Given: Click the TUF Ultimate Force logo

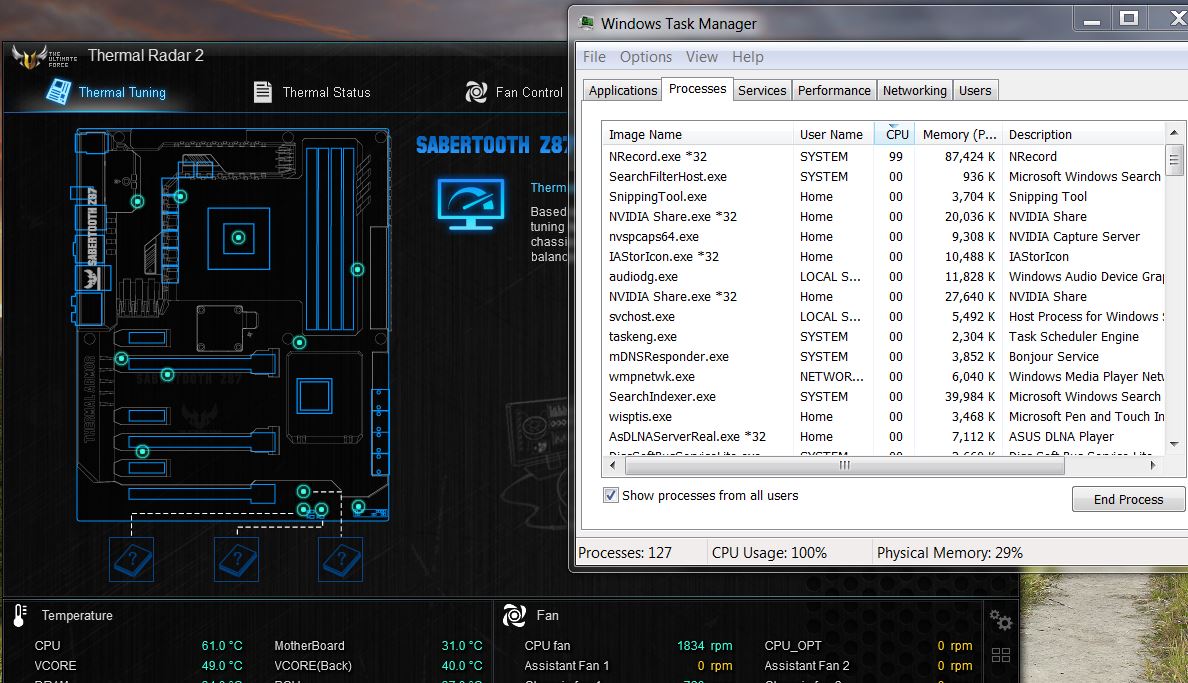Looking at the screenshot, I should (x=45, y=57).
